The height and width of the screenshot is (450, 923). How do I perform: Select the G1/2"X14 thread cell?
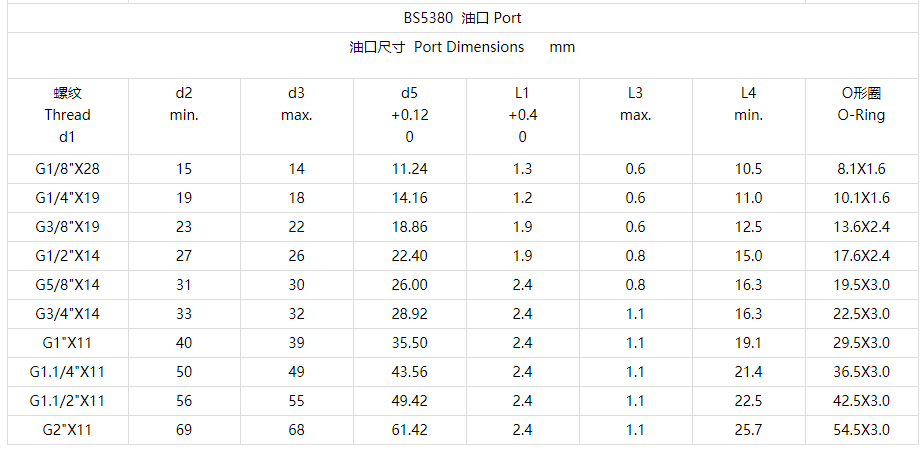pos(68,256)
